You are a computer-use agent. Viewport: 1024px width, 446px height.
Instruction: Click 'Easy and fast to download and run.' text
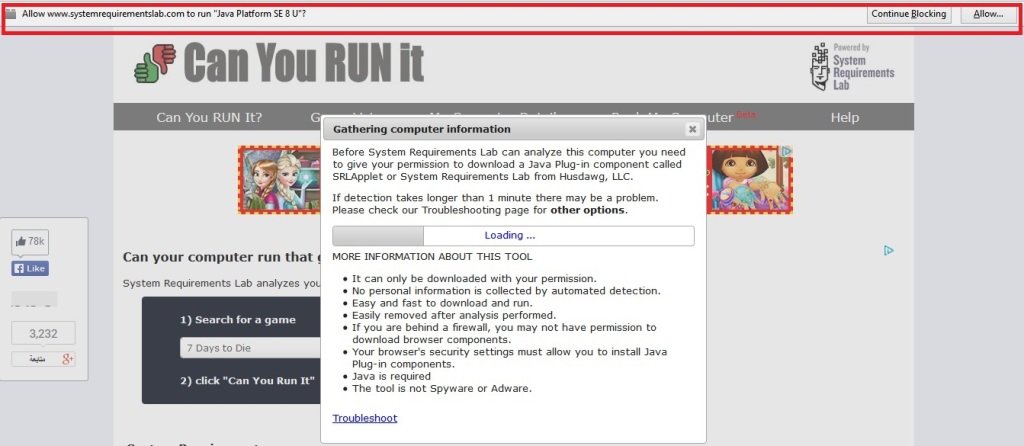[443, 303]
